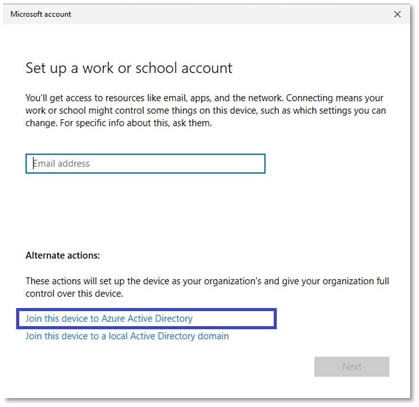Image resolution: width=419 pixels, height=407 pixels.
Task: Click the words control over this device
Action: click(74, 294)
